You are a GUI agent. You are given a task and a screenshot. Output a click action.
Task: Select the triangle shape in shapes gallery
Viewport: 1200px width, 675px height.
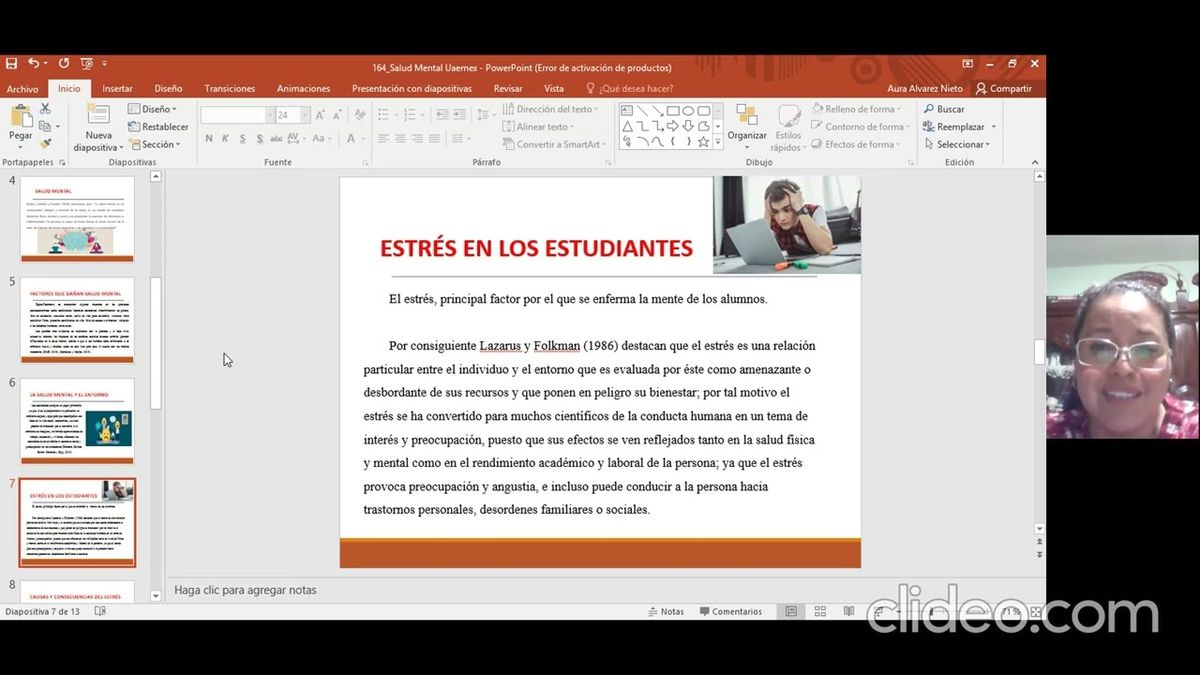click(627, 126)
